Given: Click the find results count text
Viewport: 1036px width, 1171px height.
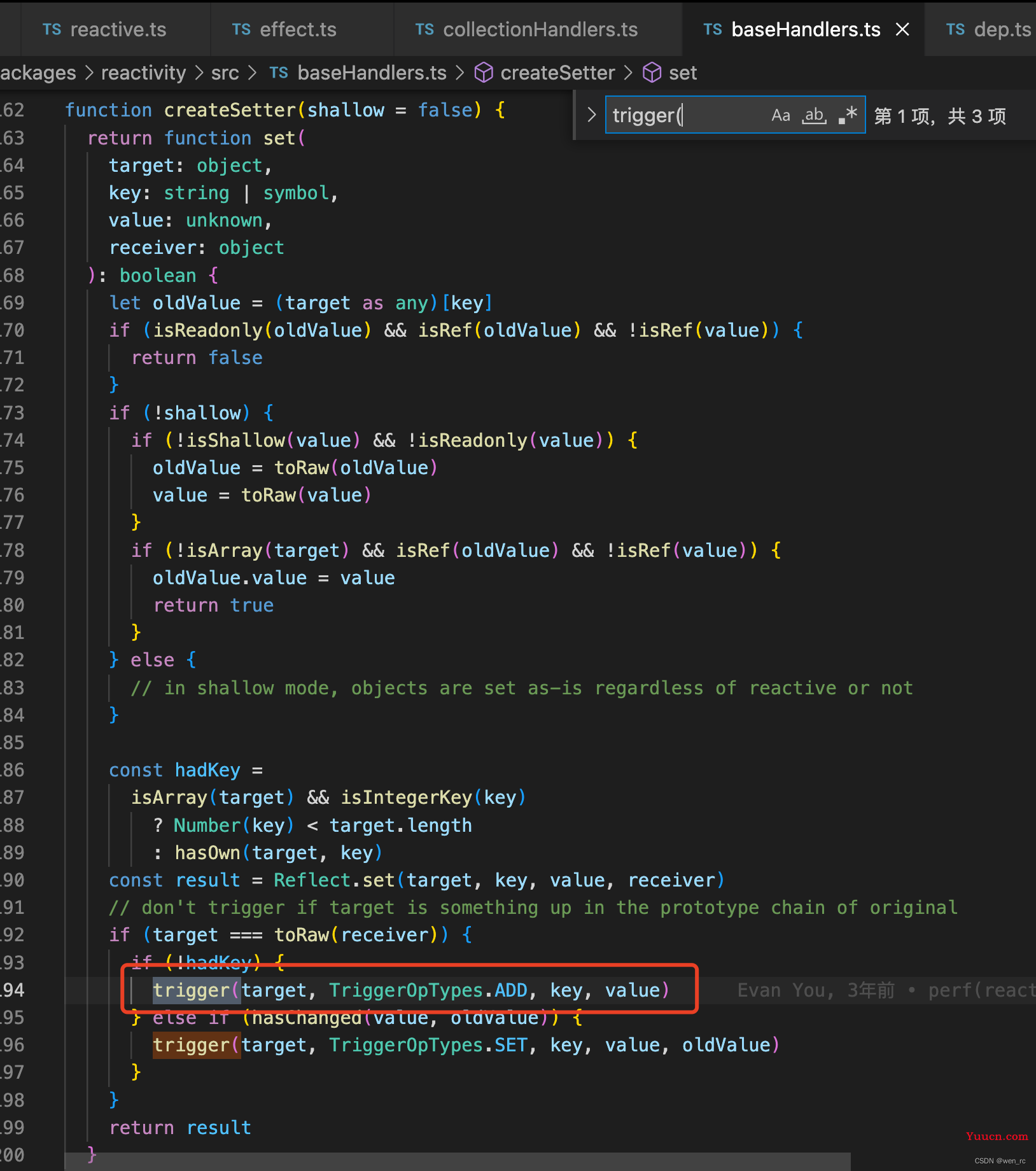Looking at the screenshot, I should coord(940,116).
